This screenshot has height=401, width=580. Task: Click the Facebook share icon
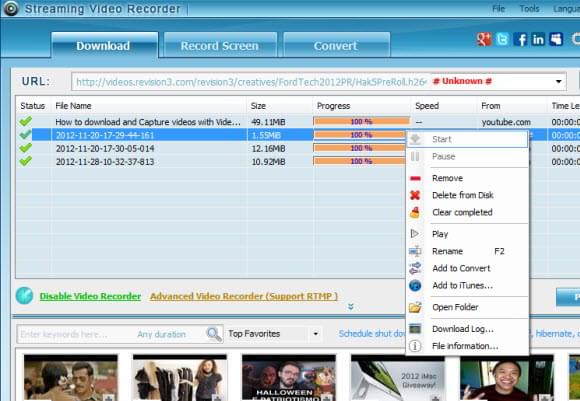pos(520,39)
